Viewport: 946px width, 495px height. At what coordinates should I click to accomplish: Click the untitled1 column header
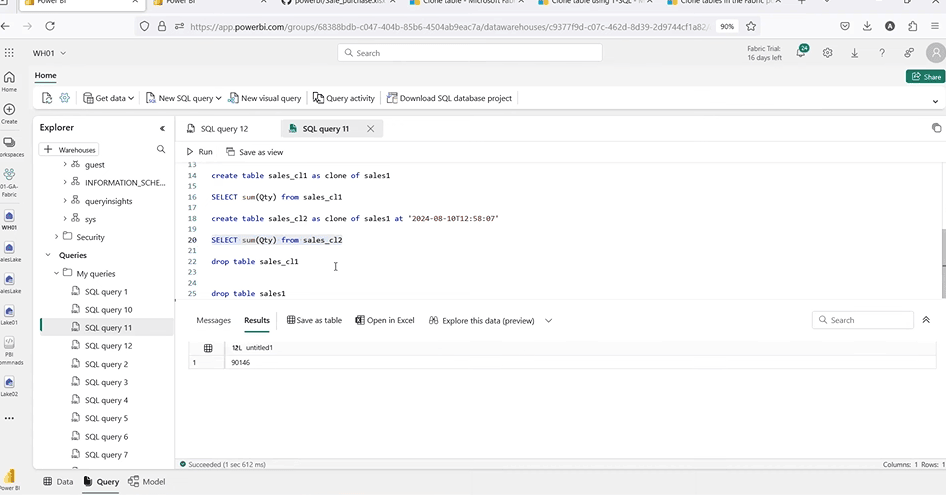pos(259,348)
